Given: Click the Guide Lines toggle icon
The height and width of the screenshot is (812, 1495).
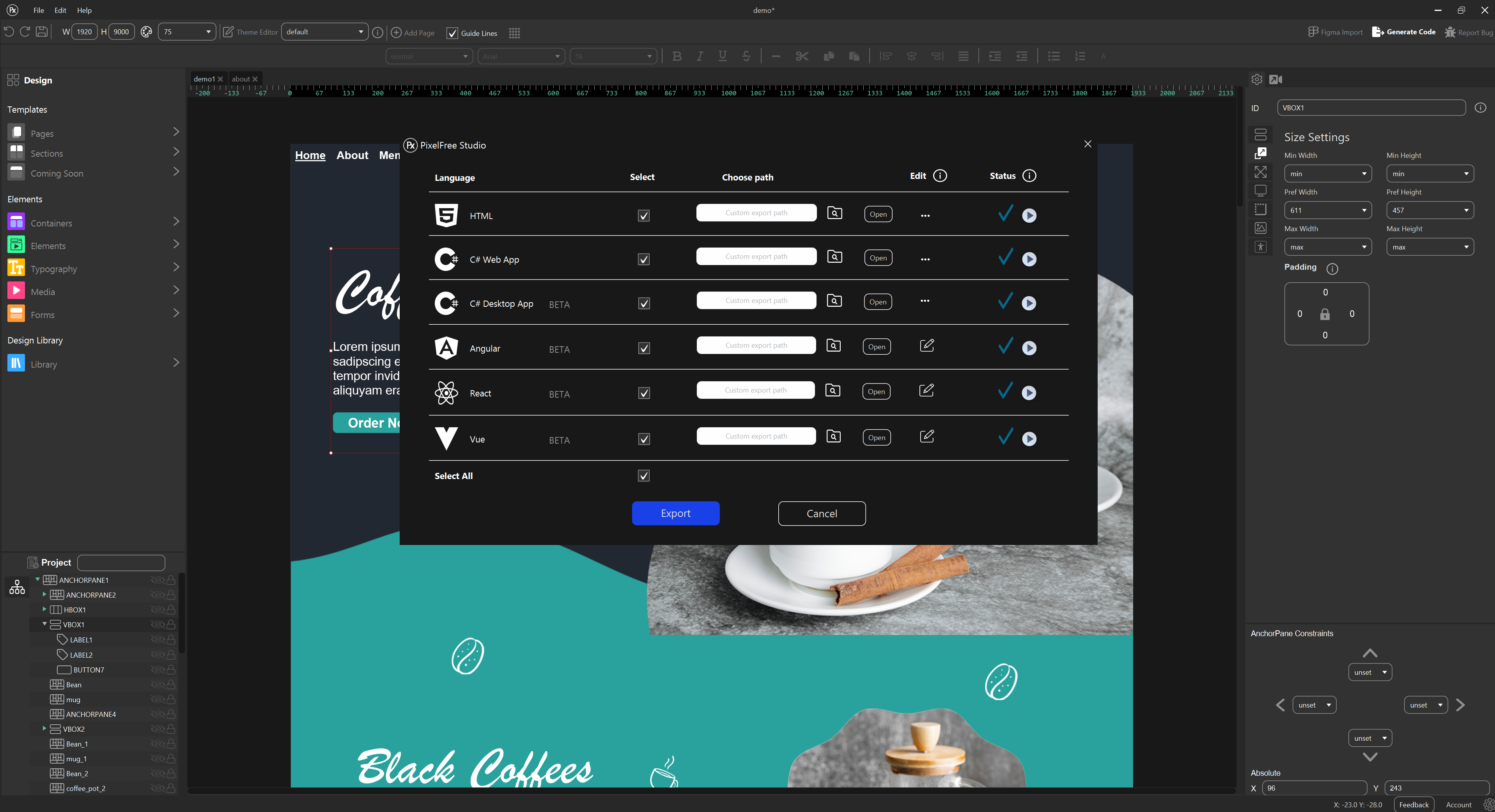Looking at the screenshot, I should click(x=452, y=33).
